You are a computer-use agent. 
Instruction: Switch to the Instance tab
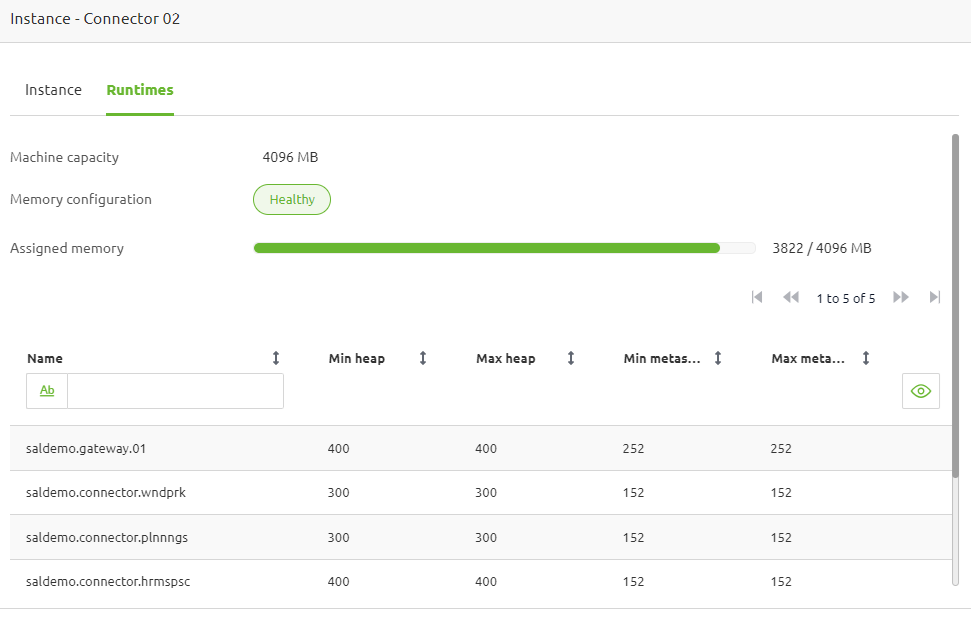point(53,90)
